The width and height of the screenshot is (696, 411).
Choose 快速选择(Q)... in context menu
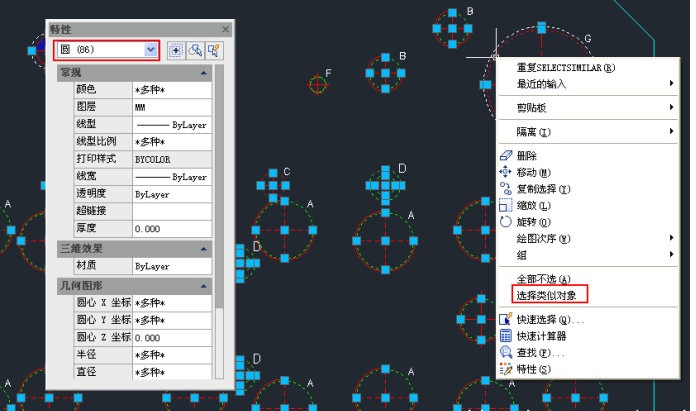pyautogui.click(x=588, y=320)
